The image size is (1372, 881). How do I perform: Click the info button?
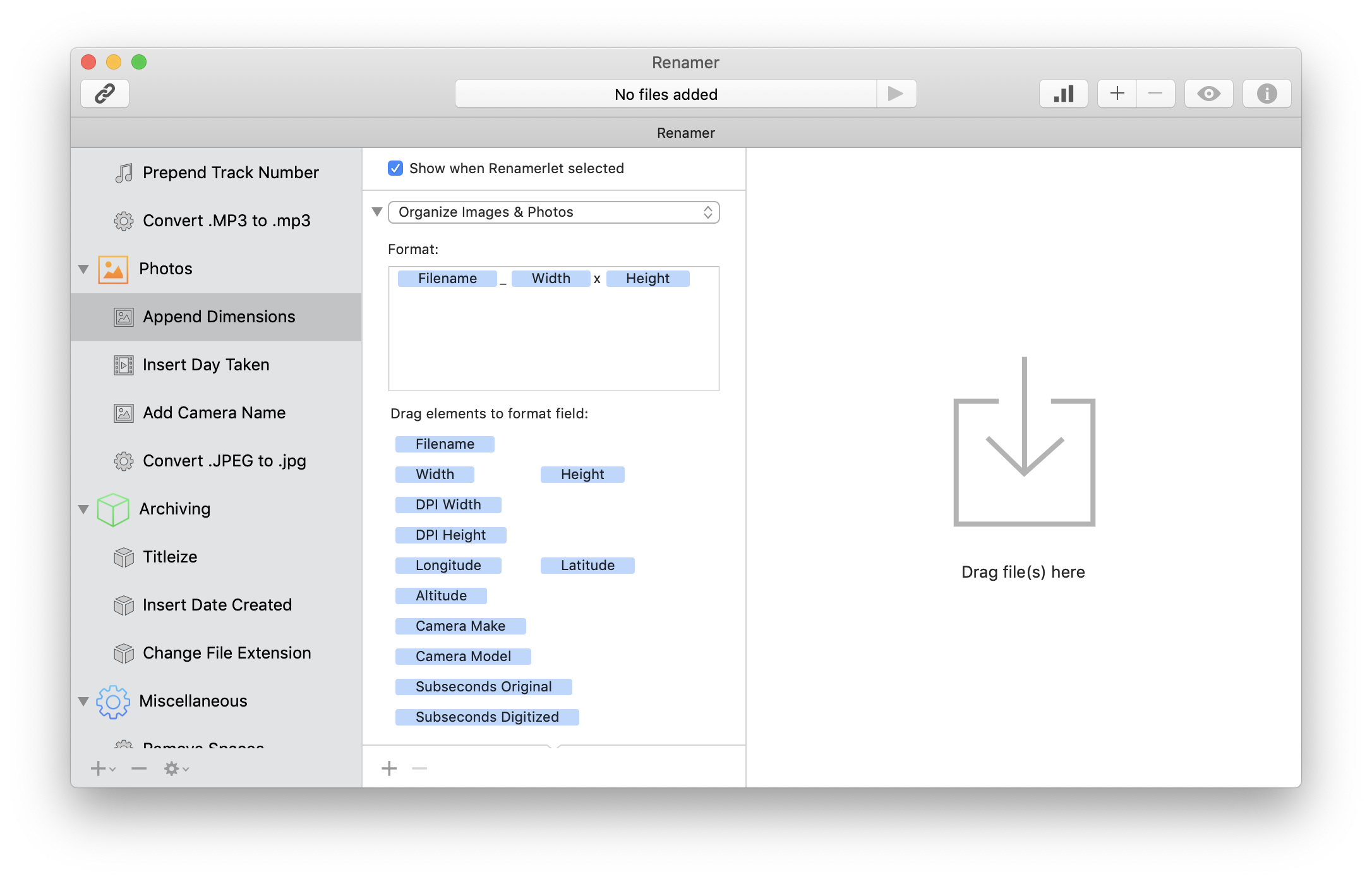pyautogui.click(x=1266, y=94)
